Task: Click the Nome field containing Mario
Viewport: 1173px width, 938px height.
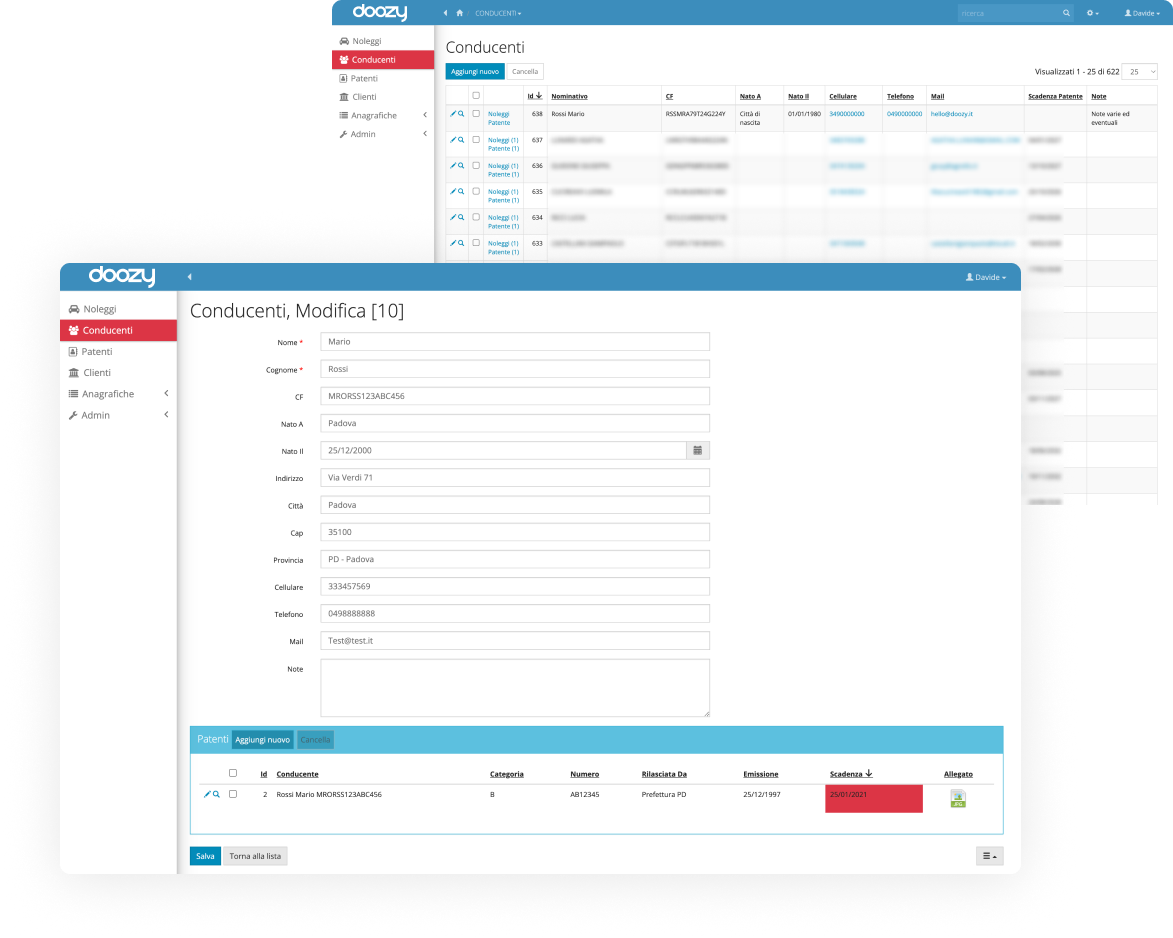Action: [515, 342]
